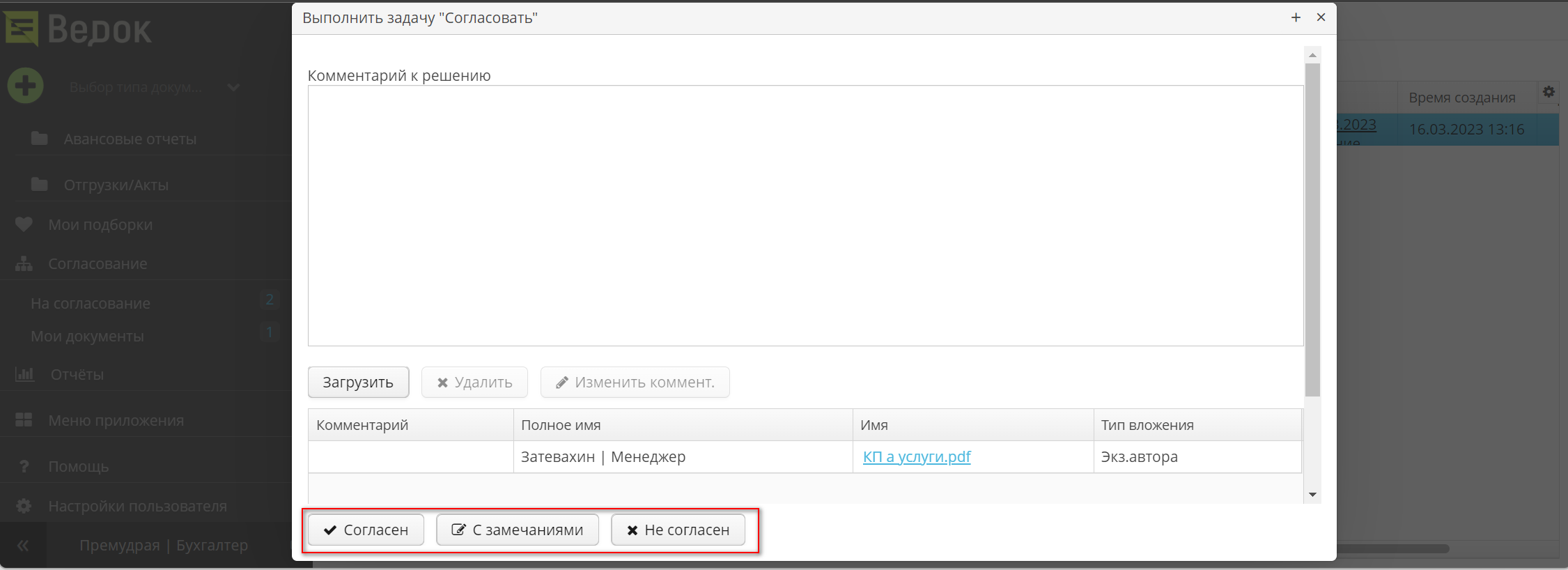This screenshot has width=1568, height=570.
Task: Click the table settings gear icon
Action: (x=1548, y=92)
